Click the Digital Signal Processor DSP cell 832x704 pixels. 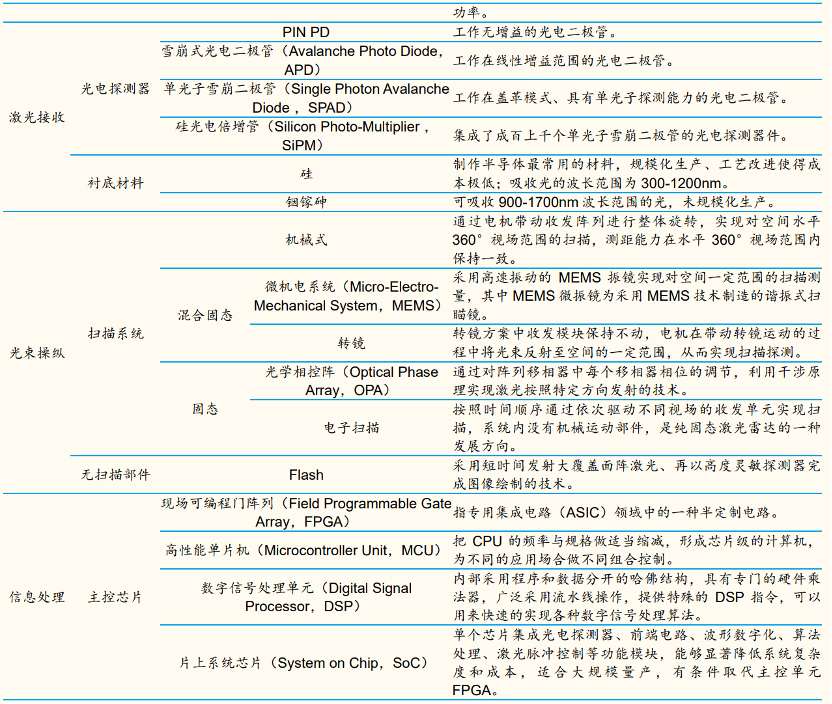pos(306,597)
